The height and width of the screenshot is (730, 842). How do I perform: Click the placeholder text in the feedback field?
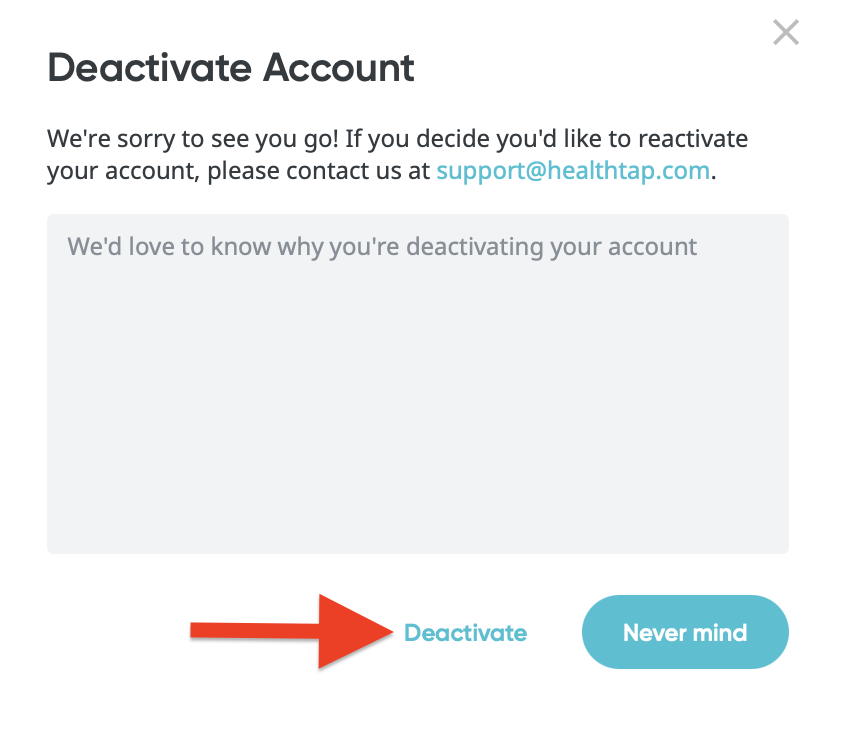click(x=382, y=246)
